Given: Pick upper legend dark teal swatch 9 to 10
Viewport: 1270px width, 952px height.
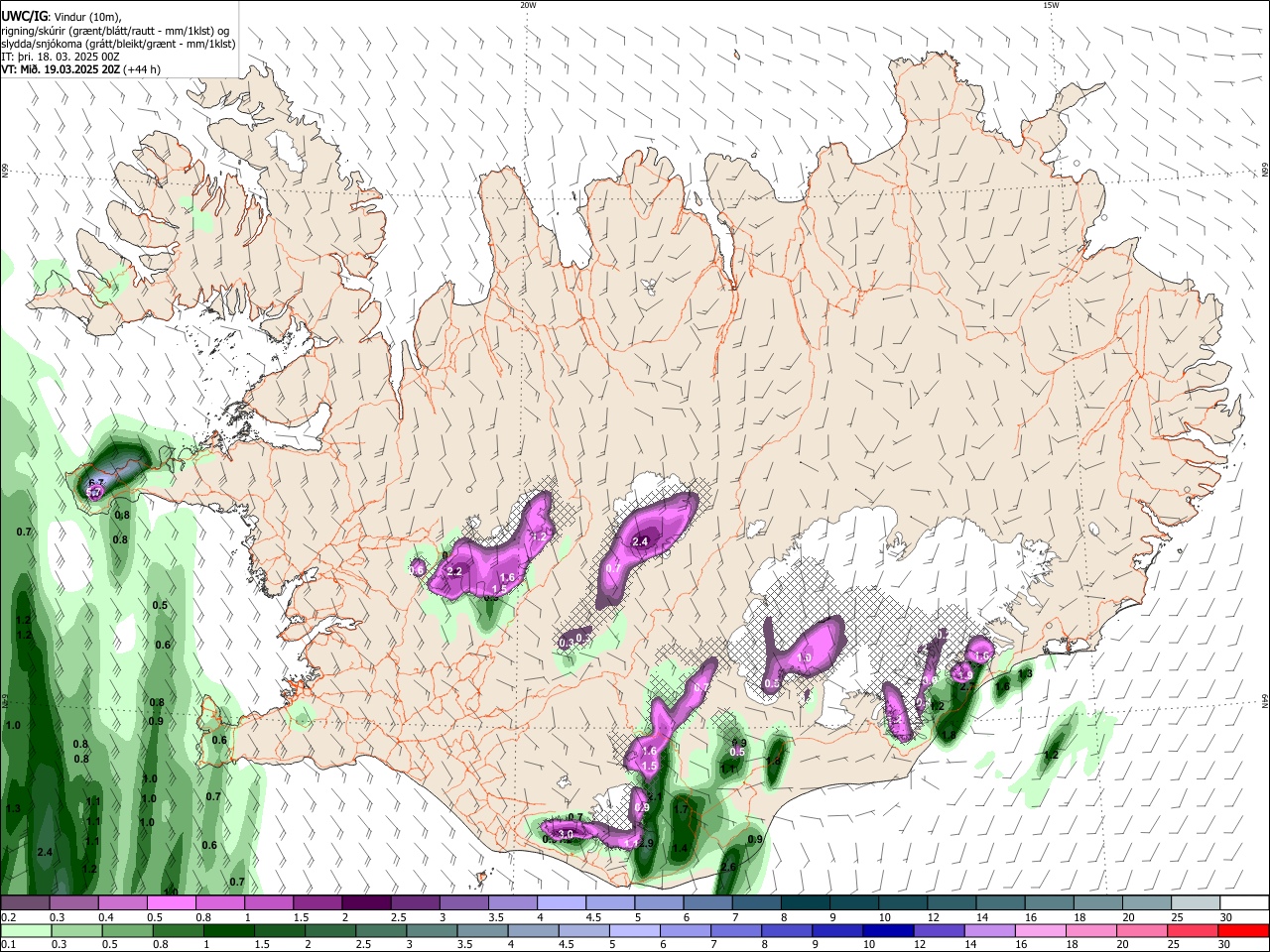Looking at the screenshot, I should (853, 902).
